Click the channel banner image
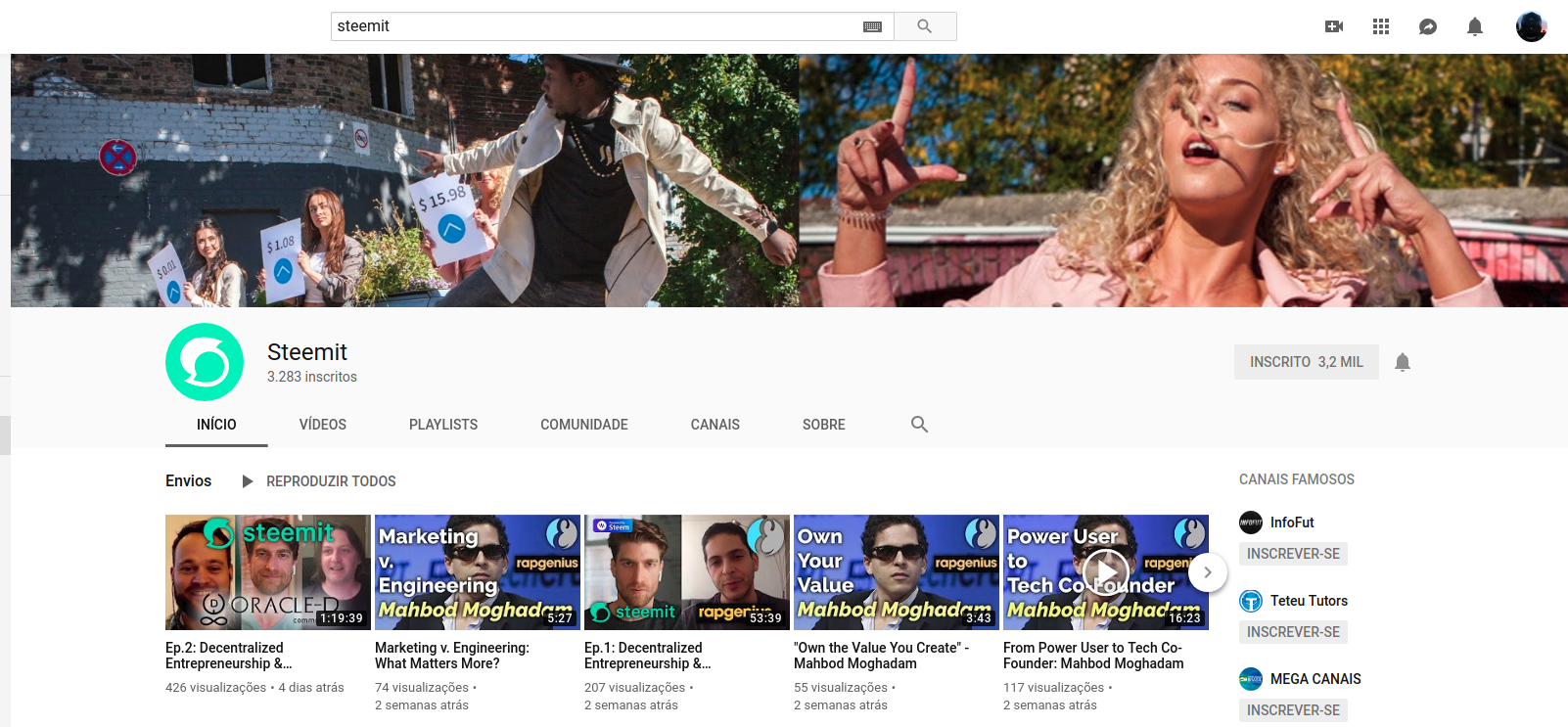This screenshot has height=727, width=1568. [x=789, y=180]
